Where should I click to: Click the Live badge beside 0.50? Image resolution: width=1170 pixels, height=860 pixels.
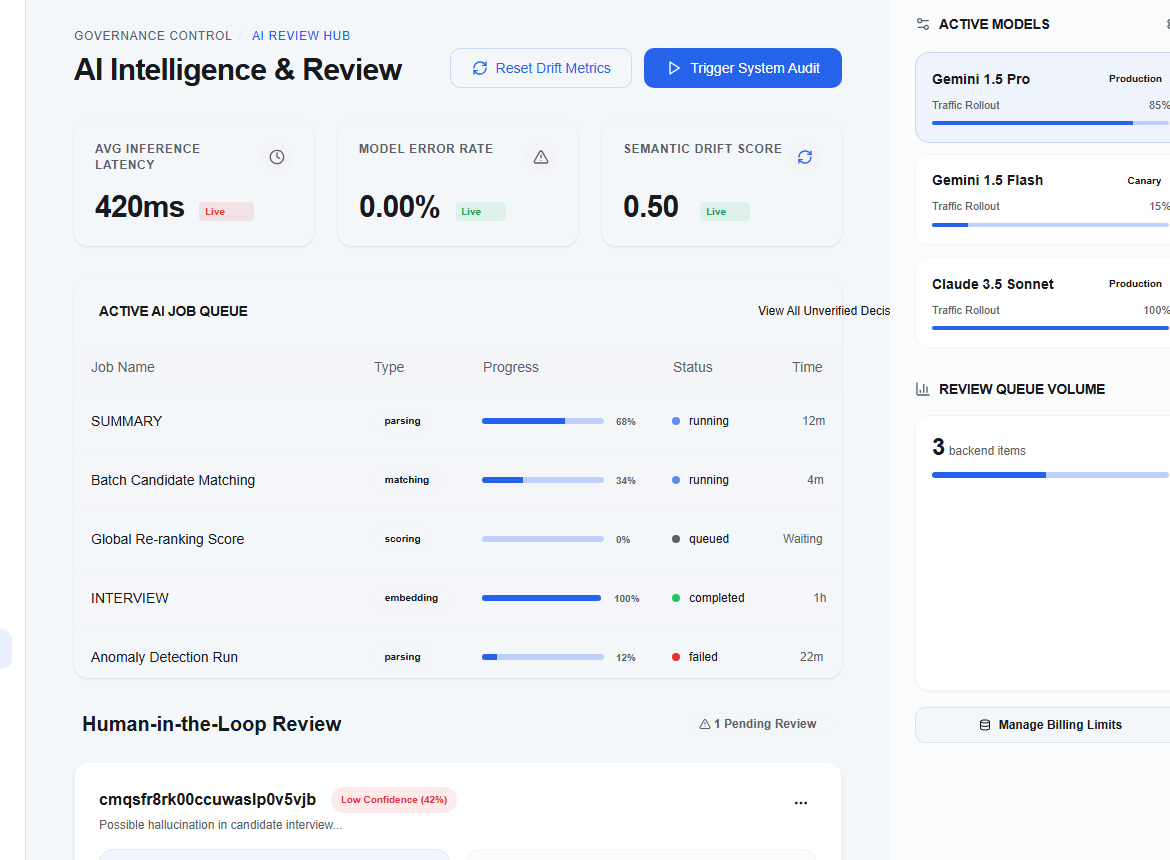pos(725,212)
